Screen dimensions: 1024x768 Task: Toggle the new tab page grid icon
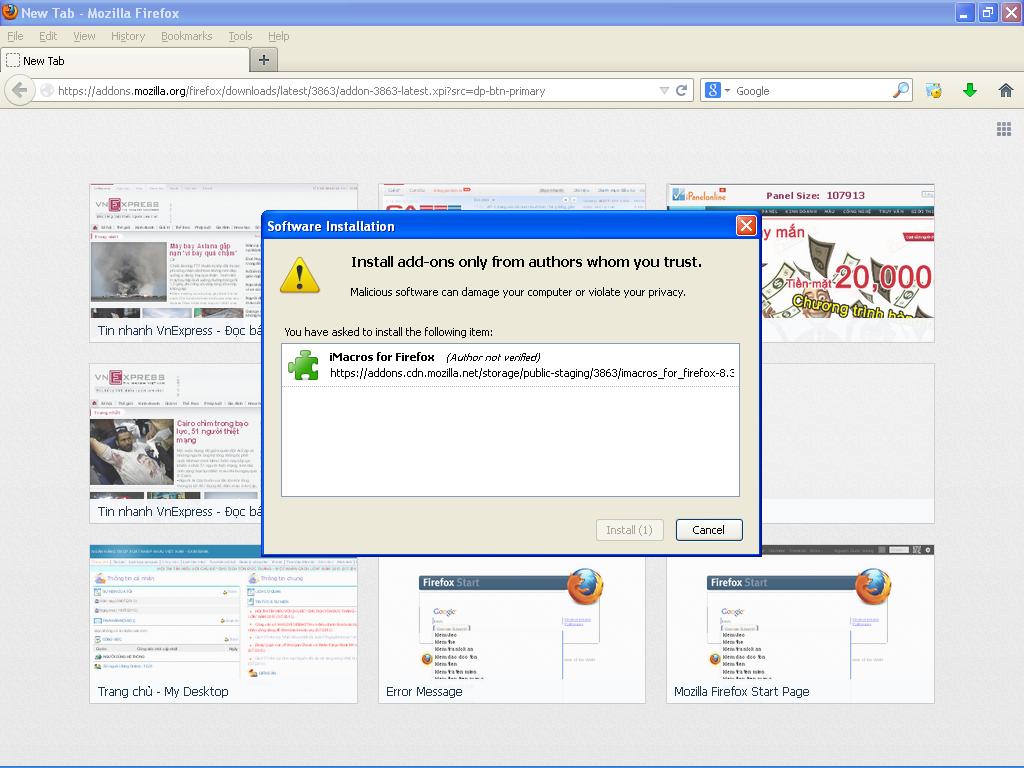tap(1004, 129)
